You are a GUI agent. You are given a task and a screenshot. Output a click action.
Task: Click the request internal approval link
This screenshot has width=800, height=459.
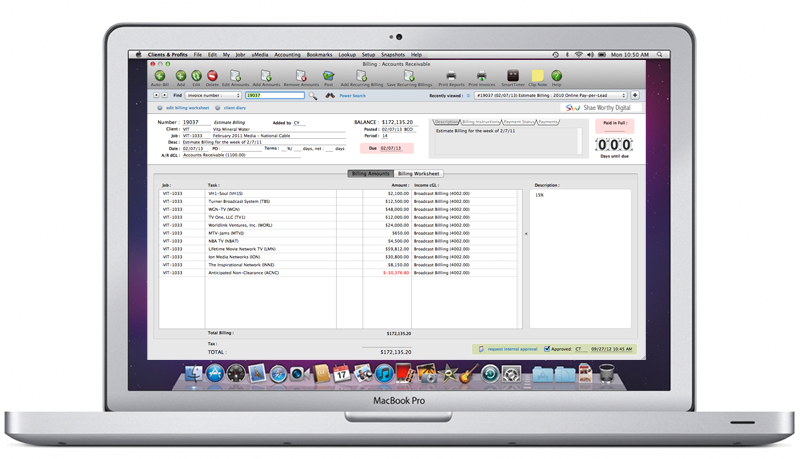[x=513, y=349]
